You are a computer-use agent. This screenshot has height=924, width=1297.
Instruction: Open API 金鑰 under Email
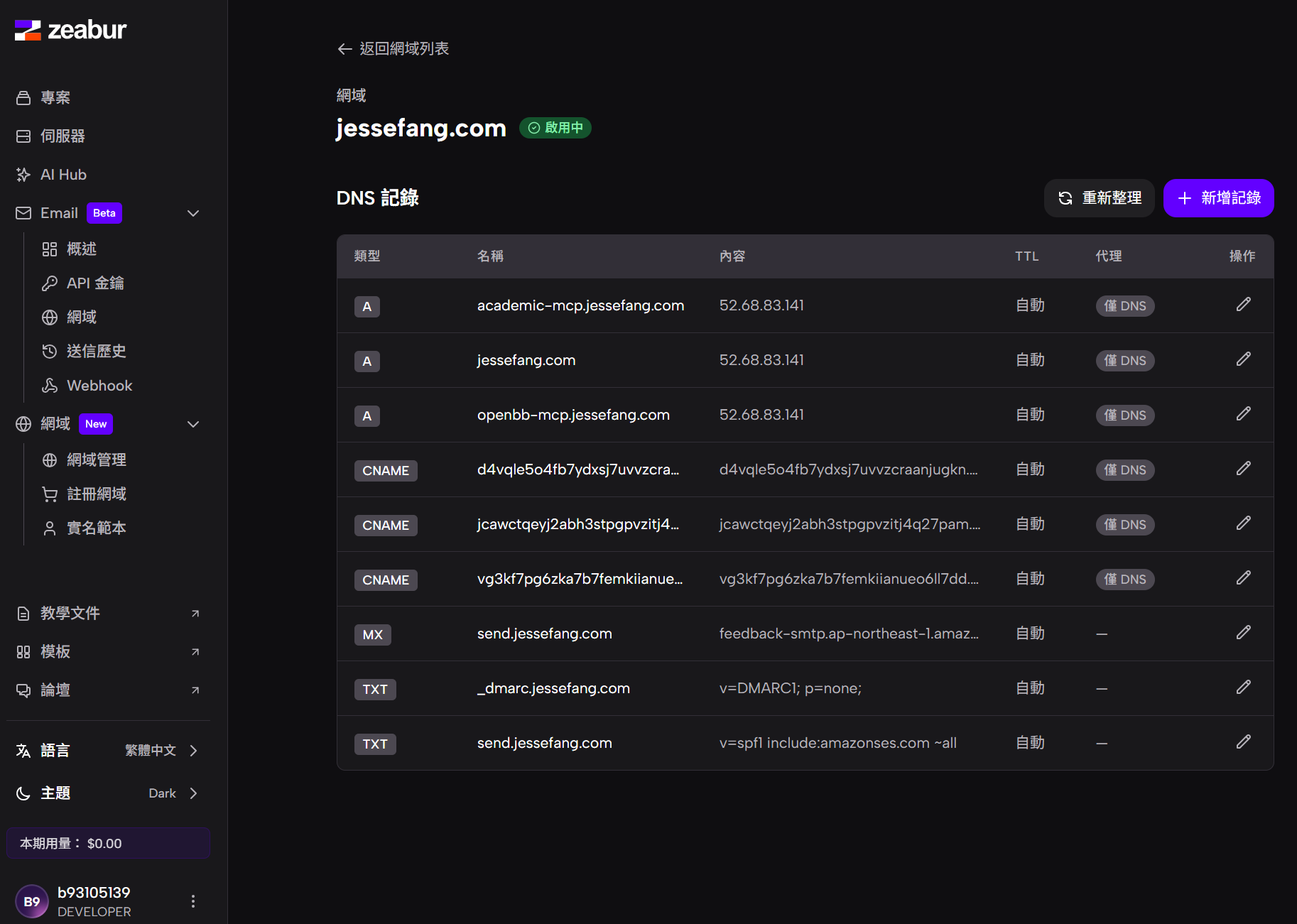pyautogui.click(x=95, y=283)
